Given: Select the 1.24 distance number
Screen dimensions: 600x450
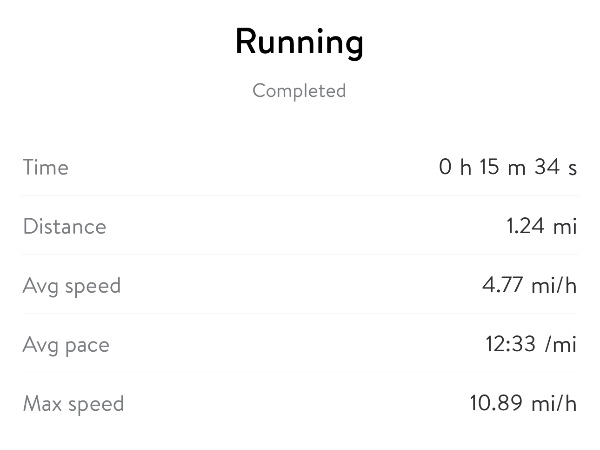Looking at the screenshot, I should click(x=525, y=226).
